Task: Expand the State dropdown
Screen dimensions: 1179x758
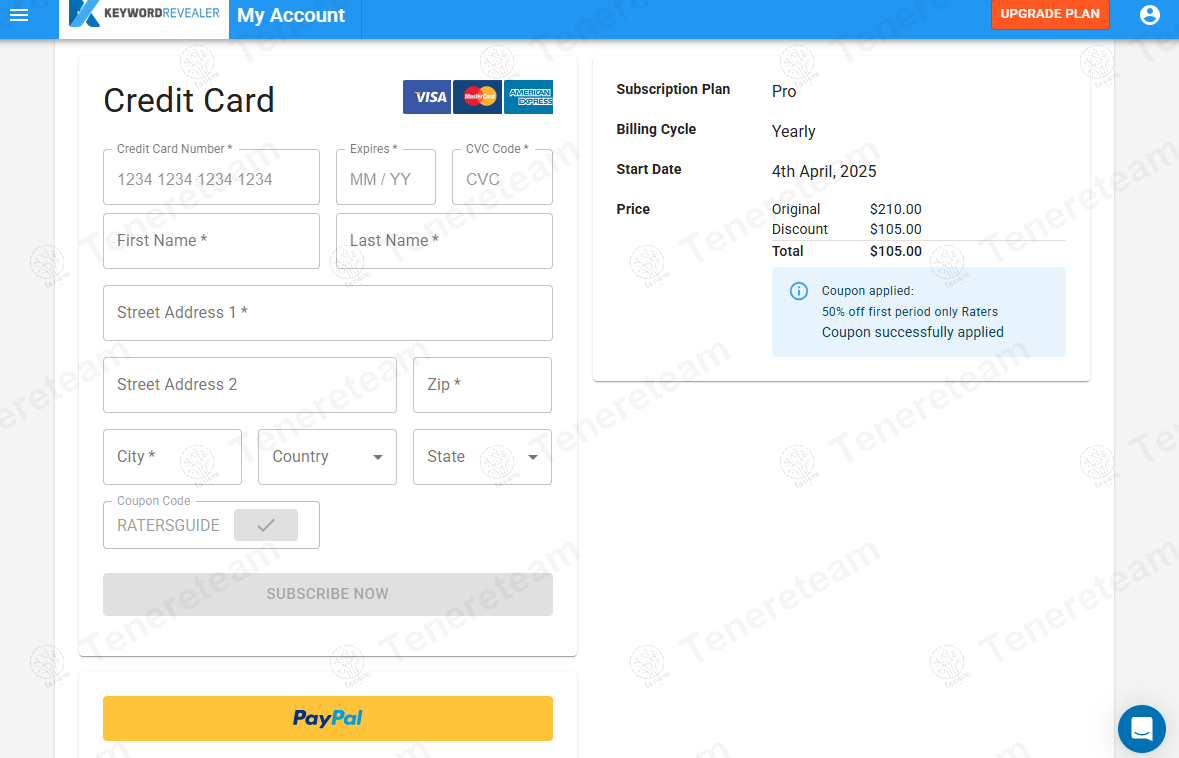Action: [482, 456]
